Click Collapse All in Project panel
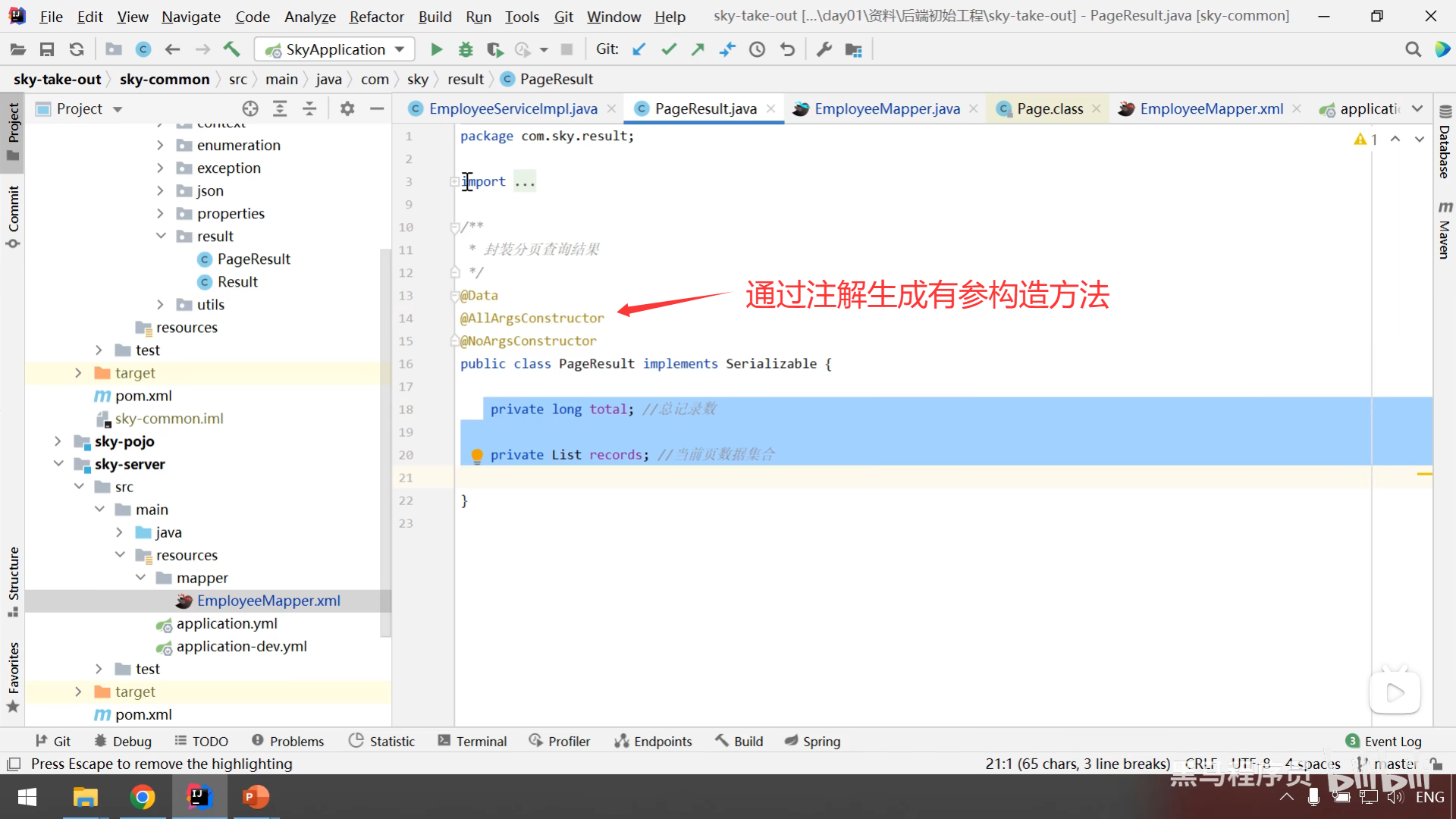The image size is (1456, 819). [309, 109]
